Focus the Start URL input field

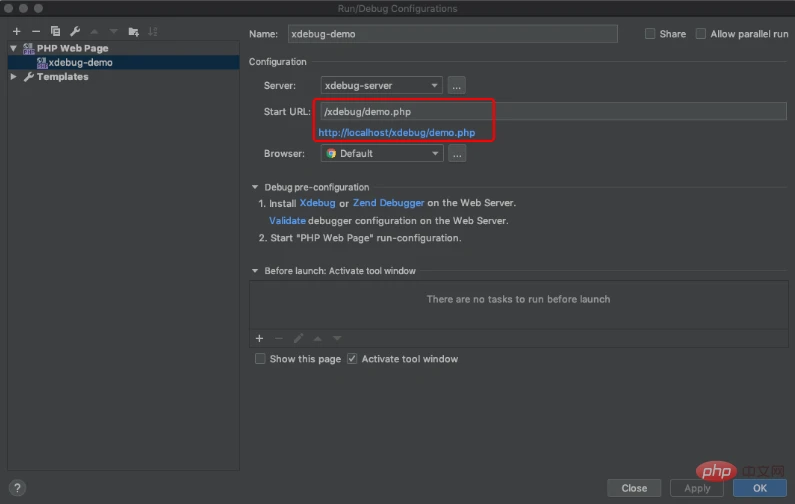[553, 112]
